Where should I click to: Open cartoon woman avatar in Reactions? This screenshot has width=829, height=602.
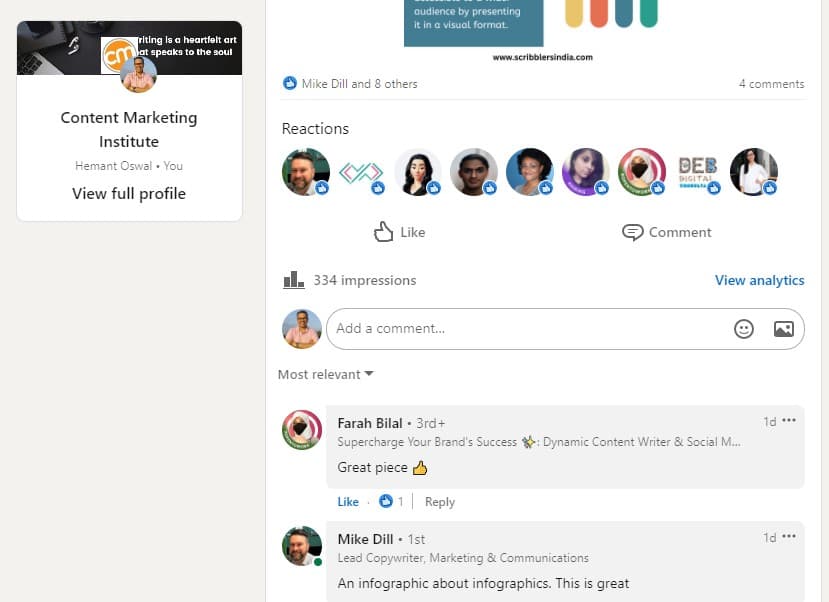coord(418,172)
